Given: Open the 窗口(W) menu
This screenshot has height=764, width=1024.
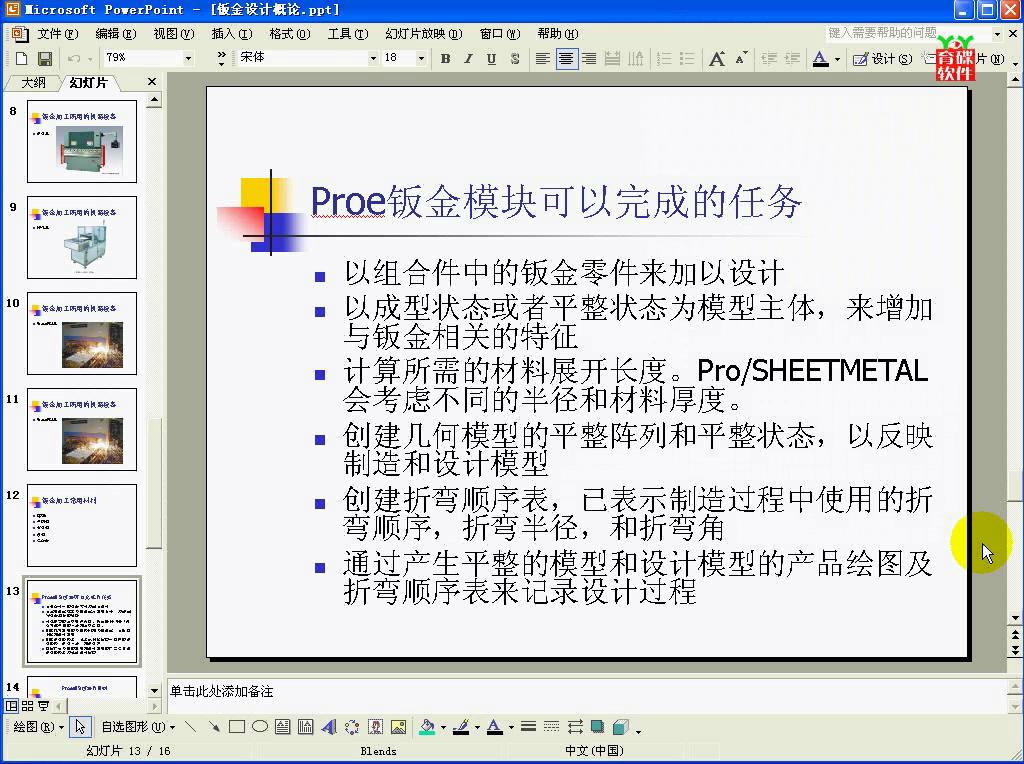Looking at the screenshot, I should click(500, 33).
